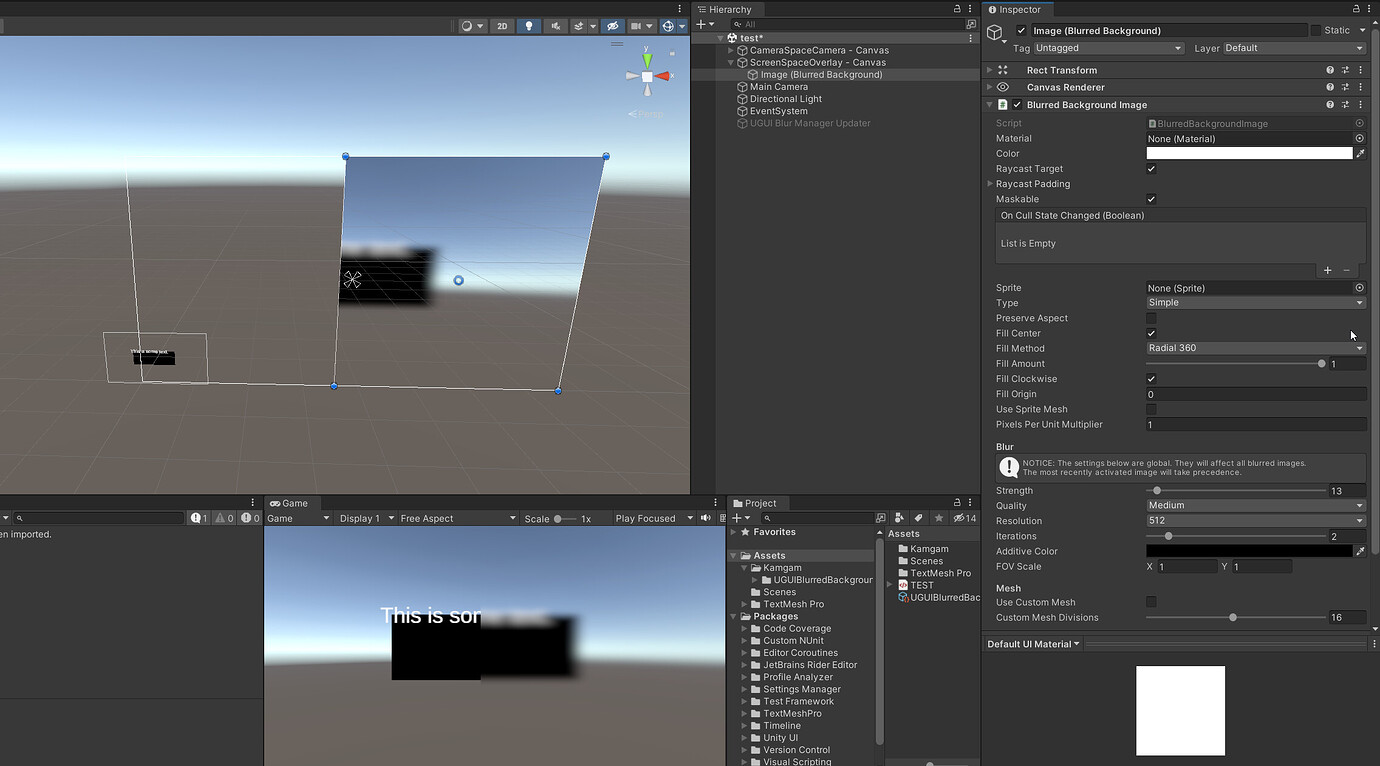Viewport: 1380px width, 766px height.
Task: Click the Favorites star filter in Project toolbar
Action: [x=939, y=517]
